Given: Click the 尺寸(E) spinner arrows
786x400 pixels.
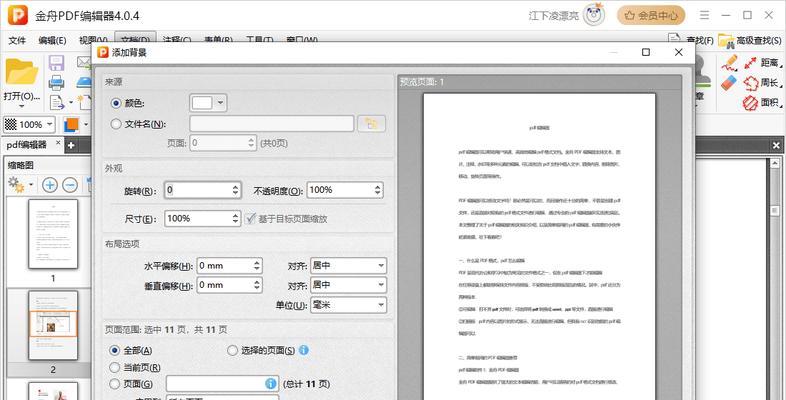Looking at the screenshot, I should coord(236,219).
